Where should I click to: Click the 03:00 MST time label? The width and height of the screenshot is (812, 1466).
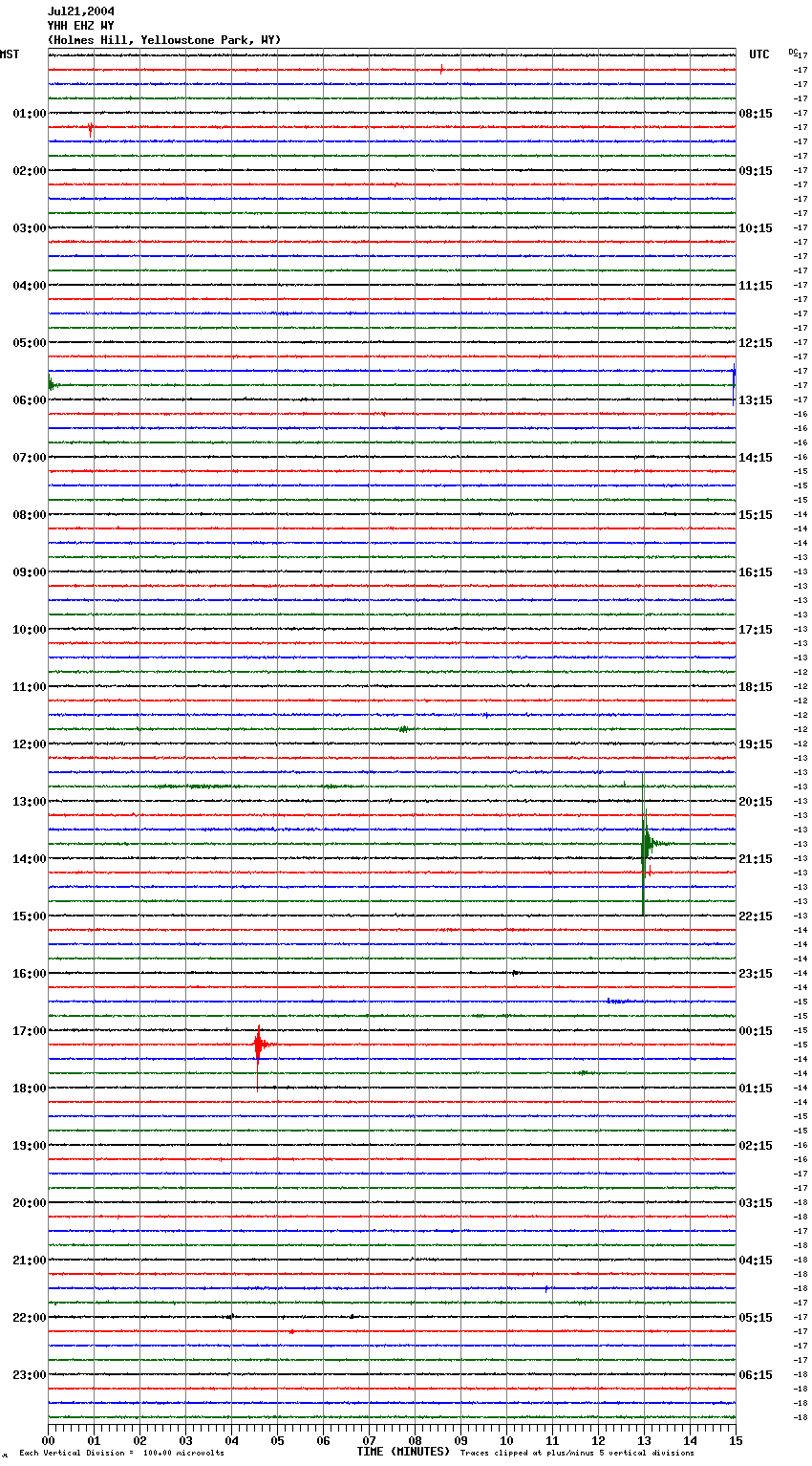pos(30,228)
